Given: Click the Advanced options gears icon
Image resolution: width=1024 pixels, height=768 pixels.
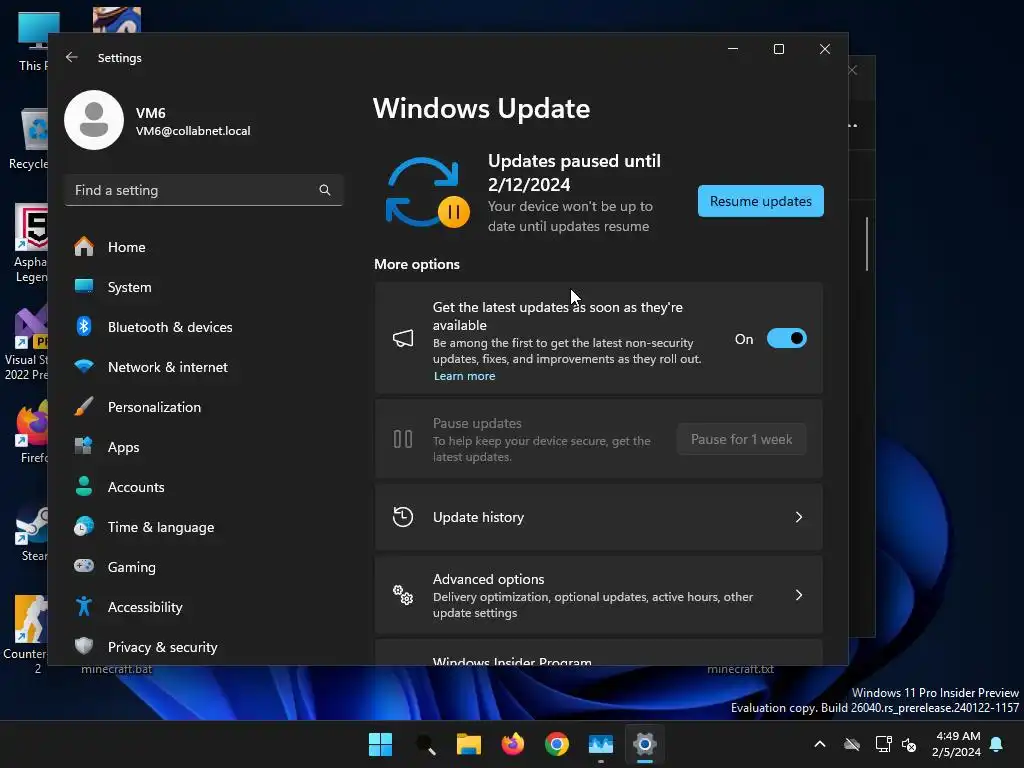Looking at the screenshot, I should pos(403,595).
